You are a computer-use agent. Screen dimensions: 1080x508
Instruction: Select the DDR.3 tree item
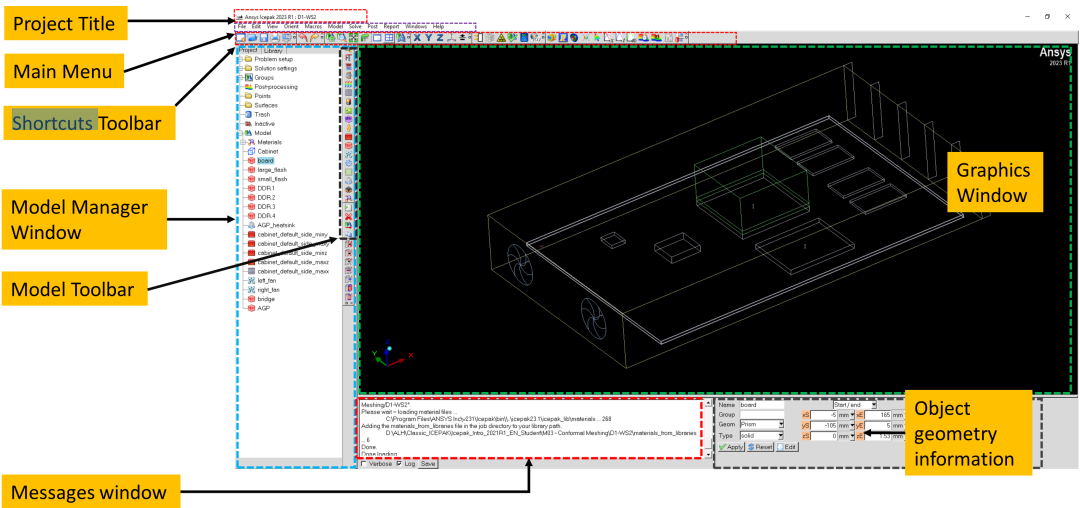click(266, 207)
